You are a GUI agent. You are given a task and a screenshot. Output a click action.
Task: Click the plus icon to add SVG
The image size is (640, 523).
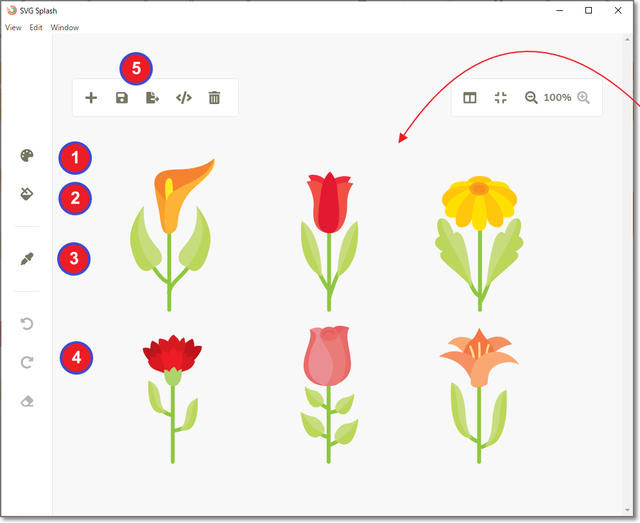tap(91, 98)
